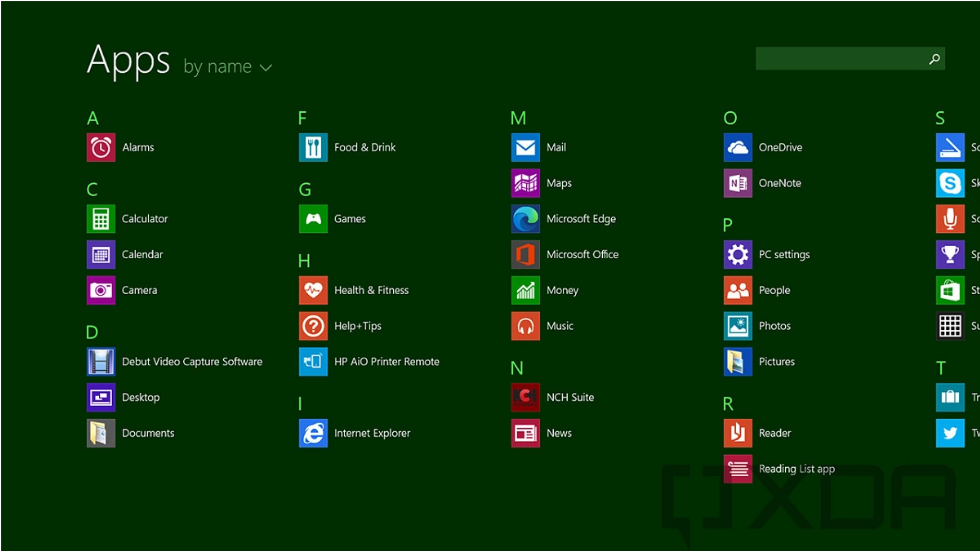Open the Microsoft Office label
This screenshot has height=551, width=980.
[x=582, y=255]
